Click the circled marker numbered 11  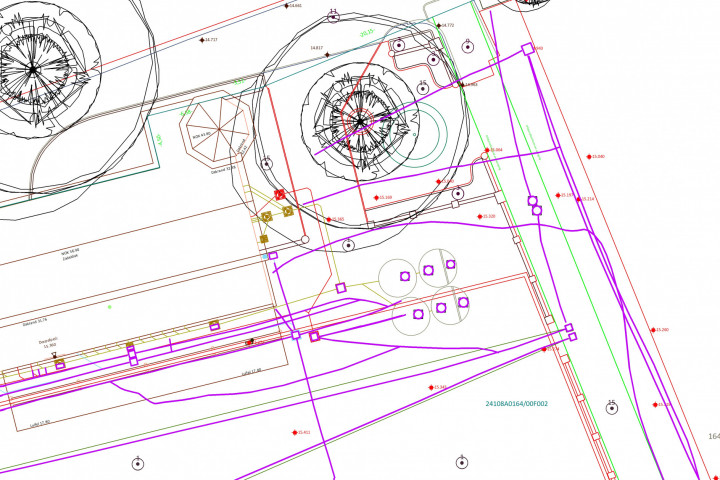333,15
